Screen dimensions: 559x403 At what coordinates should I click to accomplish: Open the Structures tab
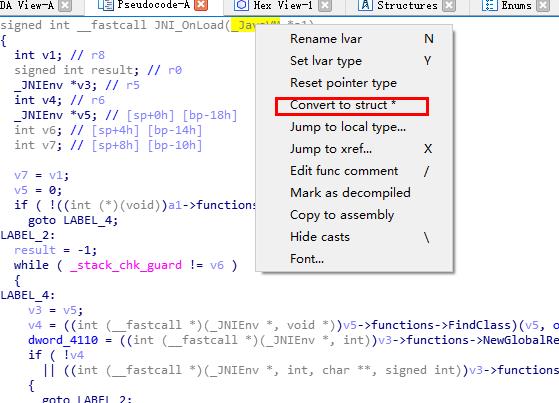click(x=407, y=5)
